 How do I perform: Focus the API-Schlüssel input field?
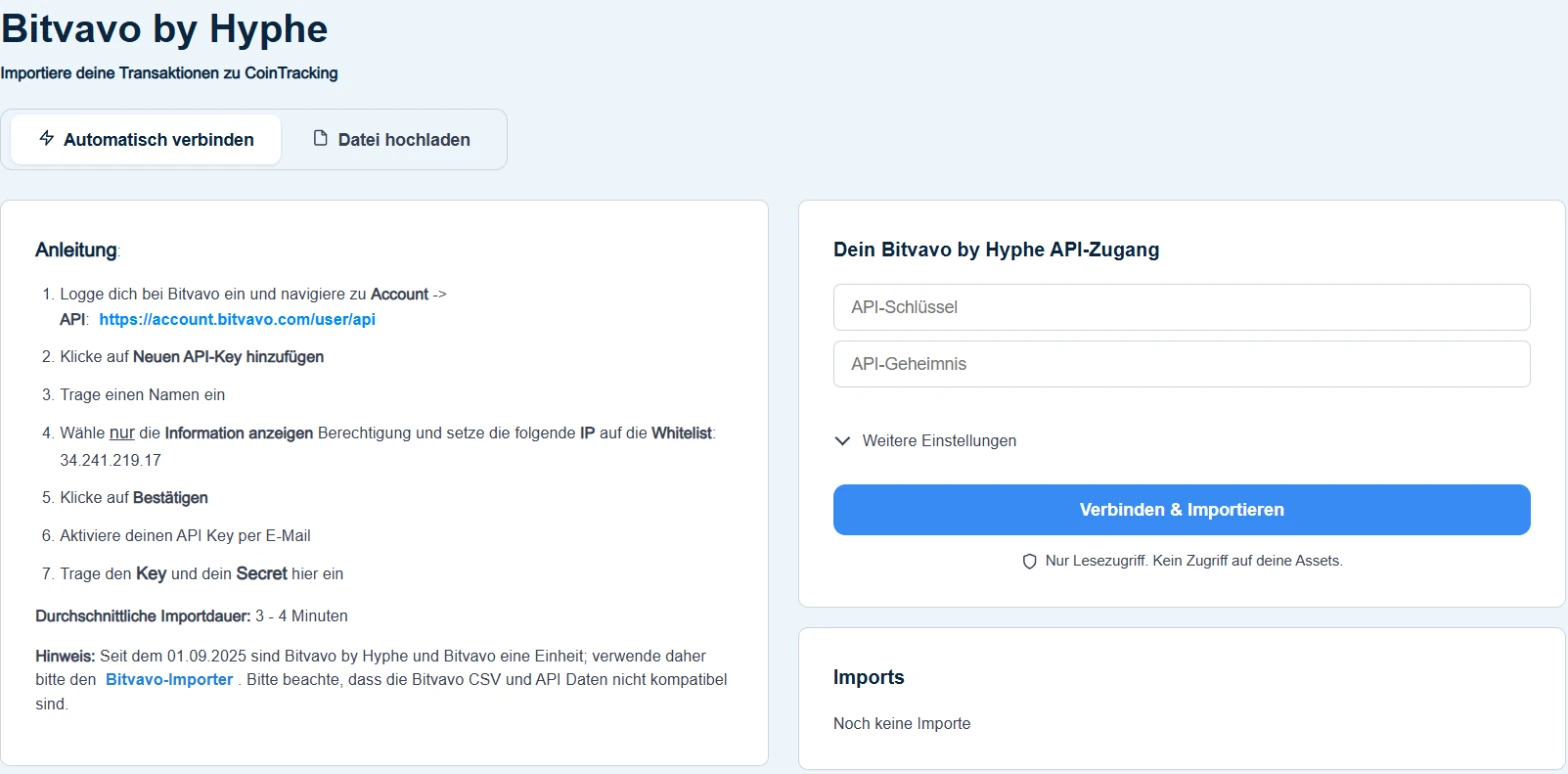pyautogui.click(x=1181, y=307)
